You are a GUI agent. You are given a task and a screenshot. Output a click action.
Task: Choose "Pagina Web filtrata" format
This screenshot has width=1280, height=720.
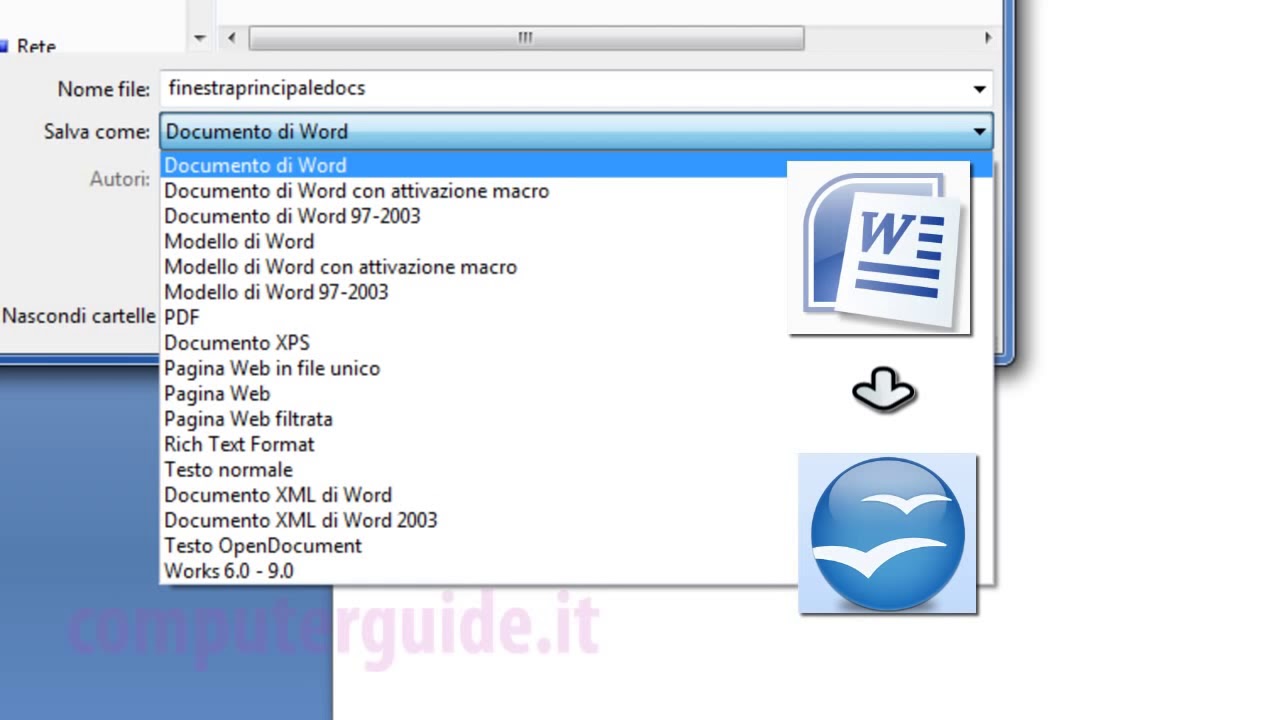pos(576,419)
